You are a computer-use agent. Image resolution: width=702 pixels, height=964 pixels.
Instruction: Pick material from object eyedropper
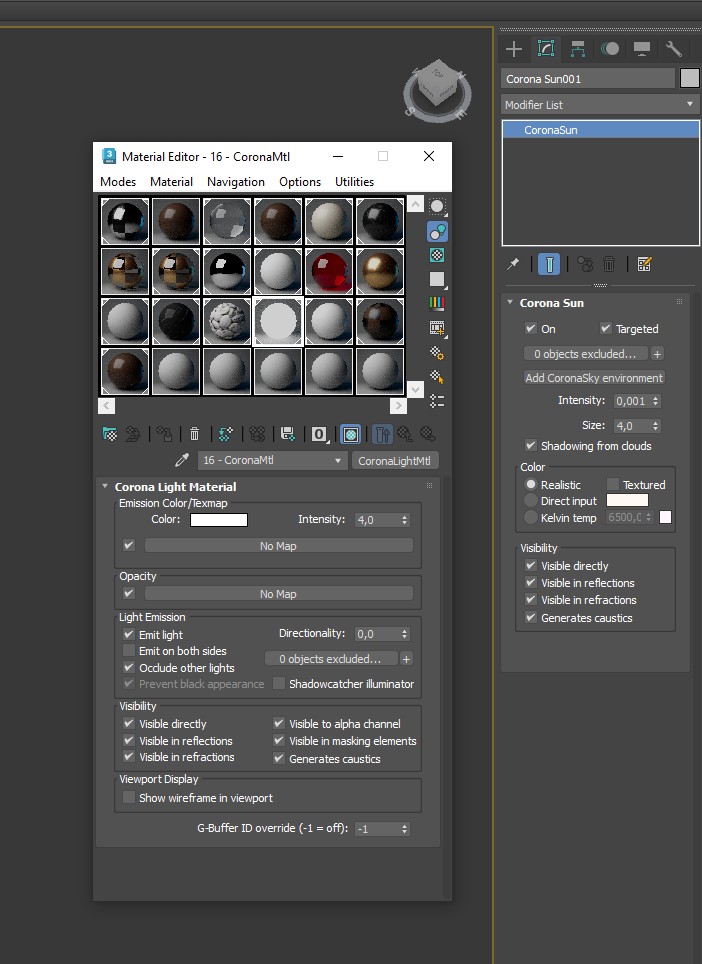pyautogui.click(x=182, y=460)
